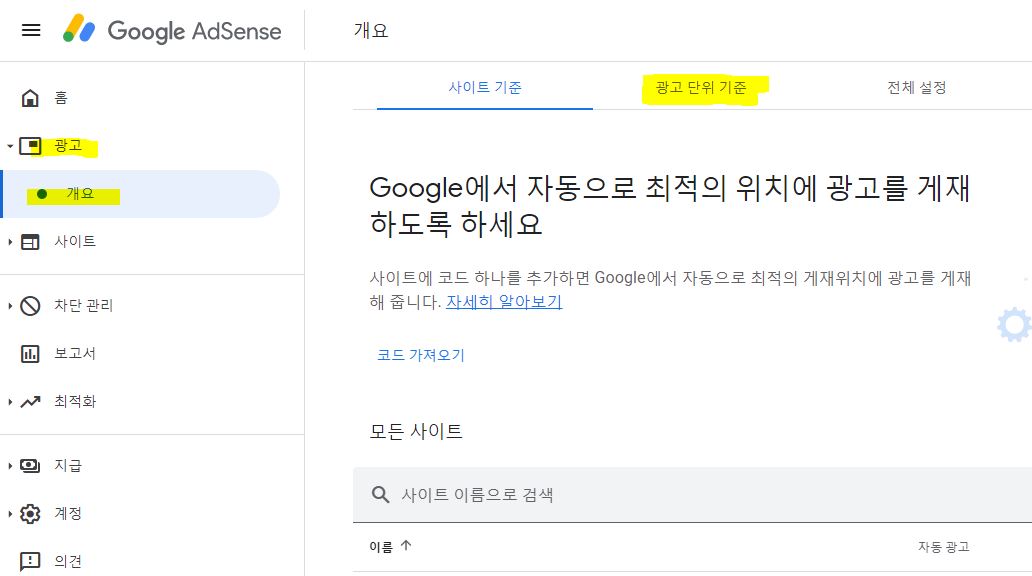Viewport: 1032px width, 576px height.
Task: Sort by the 이름 column header
Action: pyautogui.click(x=381, y=546)
